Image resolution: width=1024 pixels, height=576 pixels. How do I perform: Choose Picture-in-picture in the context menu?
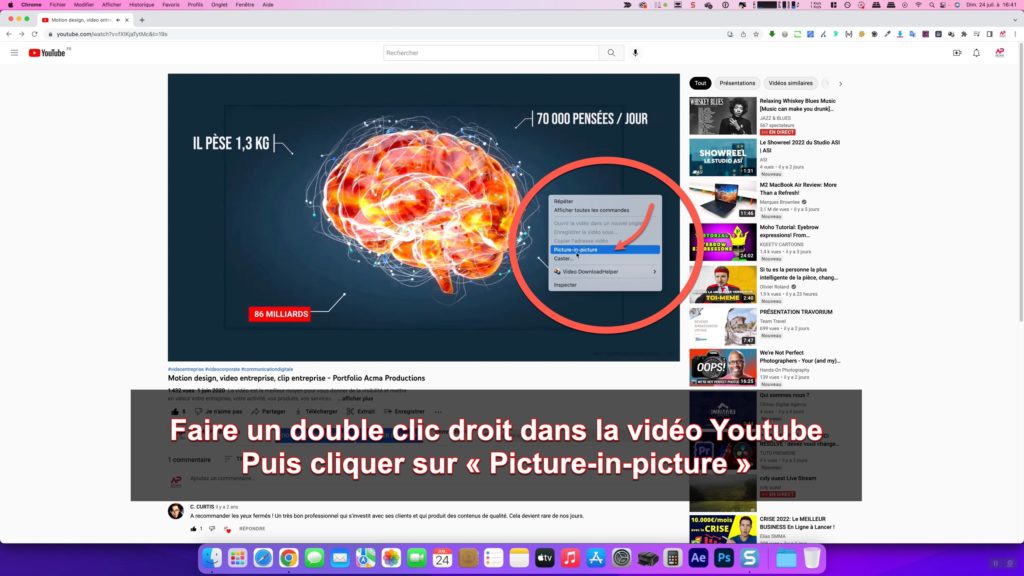(x=605, y=249)
